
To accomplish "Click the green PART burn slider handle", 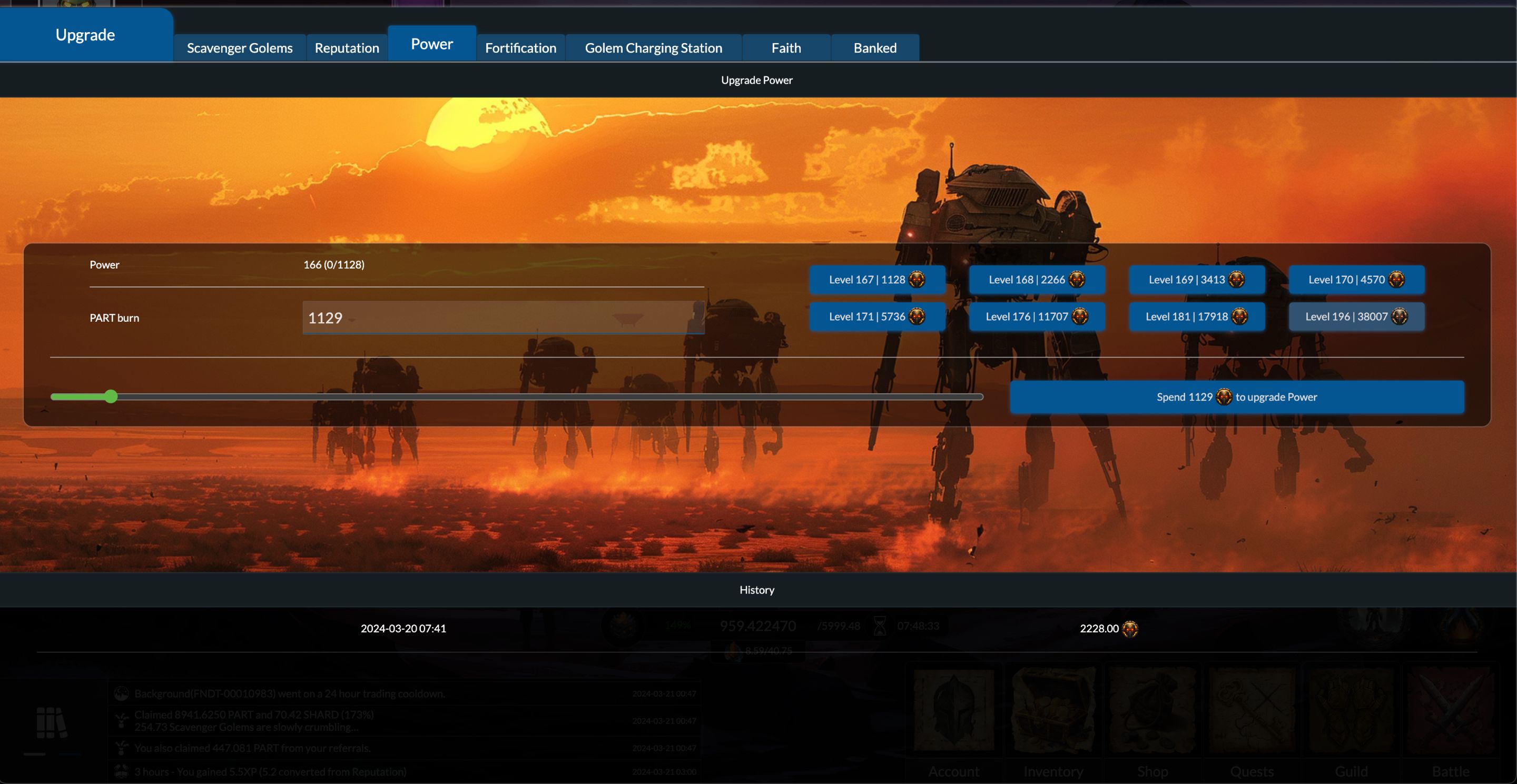I will pos(111,396).
